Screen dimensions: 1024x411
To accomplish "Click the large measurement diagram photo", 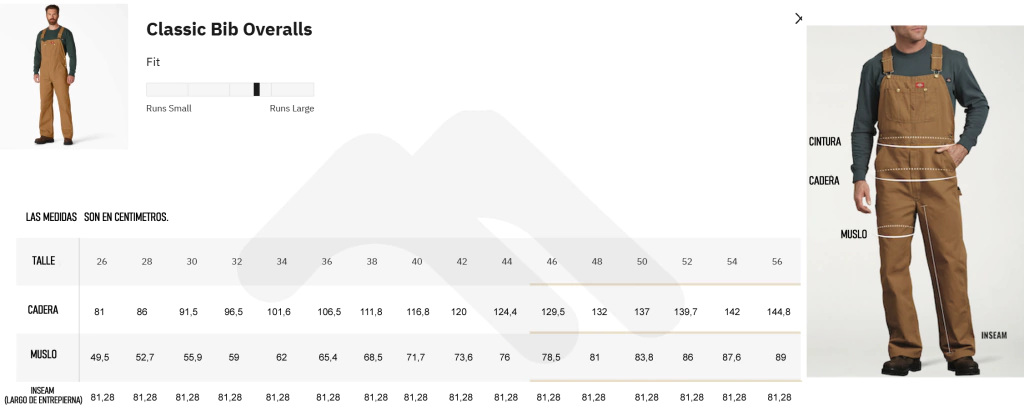I will [915, 201].
